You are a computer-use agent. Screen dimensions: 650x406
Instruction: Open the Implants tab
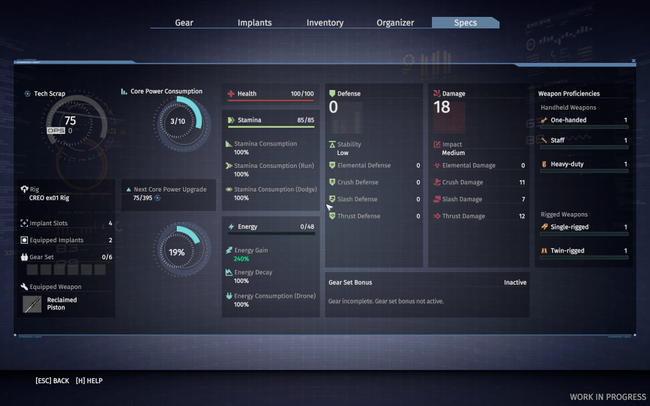point(254,22)
